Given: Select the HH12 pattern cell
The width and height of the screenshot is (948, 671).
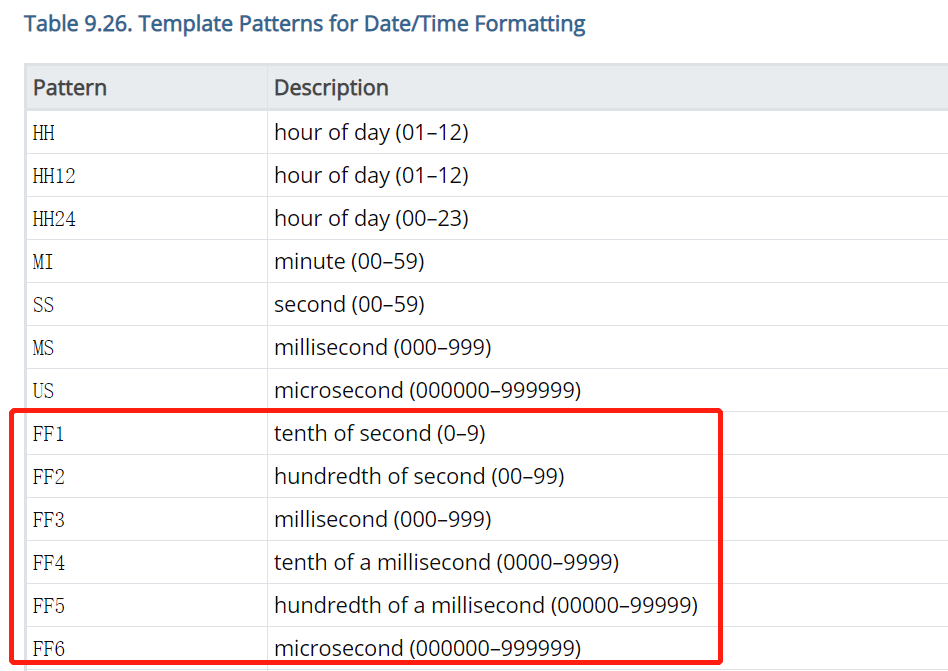Looking at the screenshot, I should pyautogui.click(x=54, y=176).
